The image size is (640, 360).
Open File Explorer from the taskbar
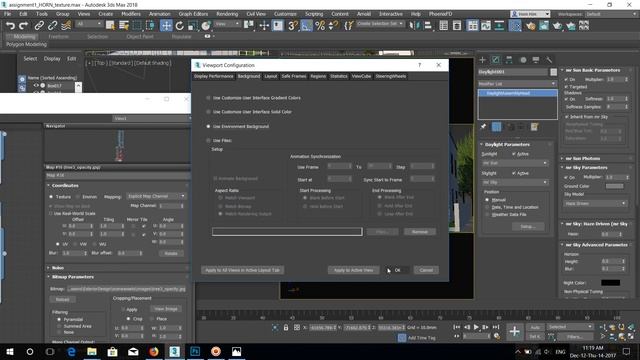pos(92,351)
